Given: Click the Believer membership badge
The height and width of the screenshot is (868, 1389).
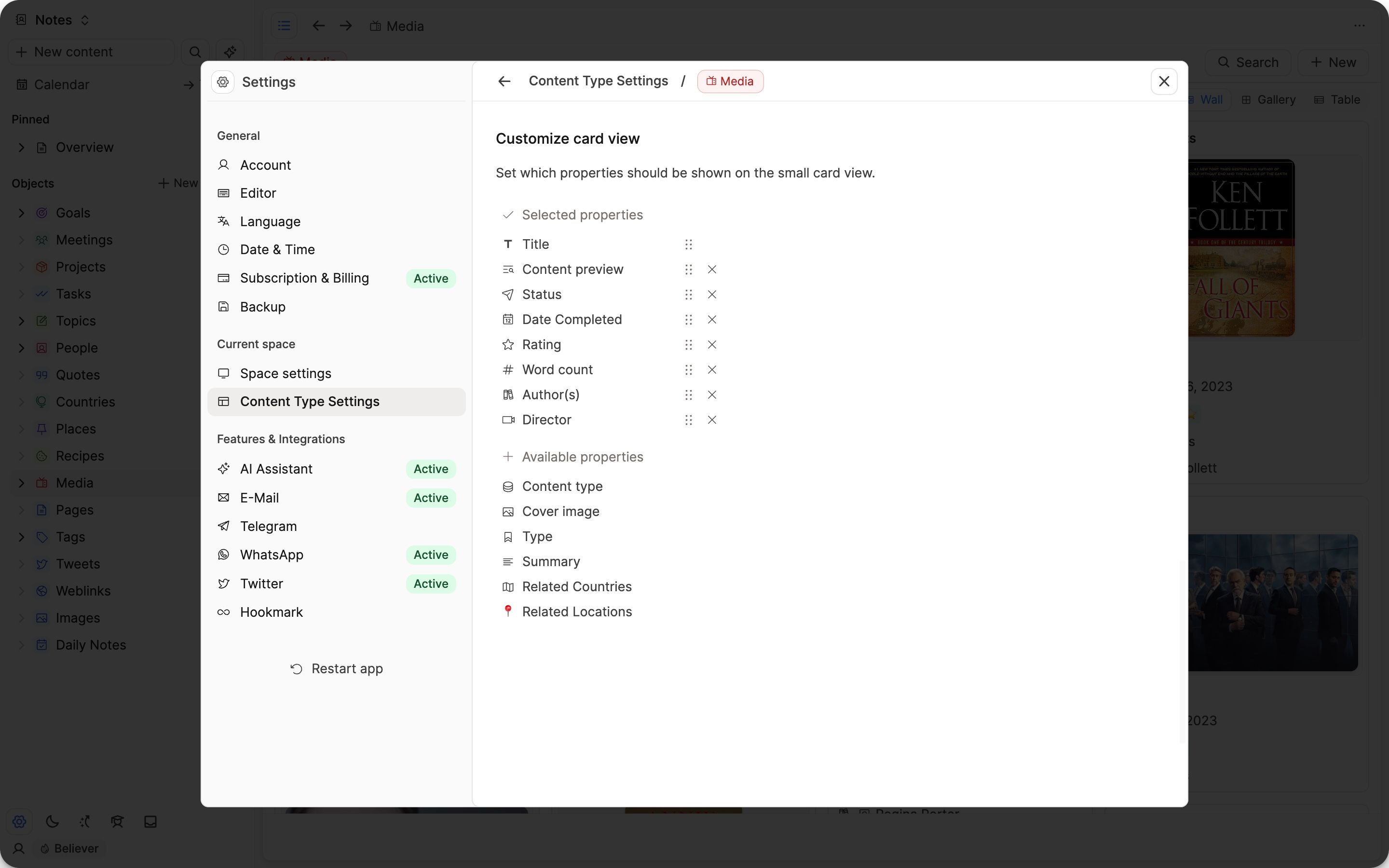Looking at the screenshot, I should click(x=69, y=849).
